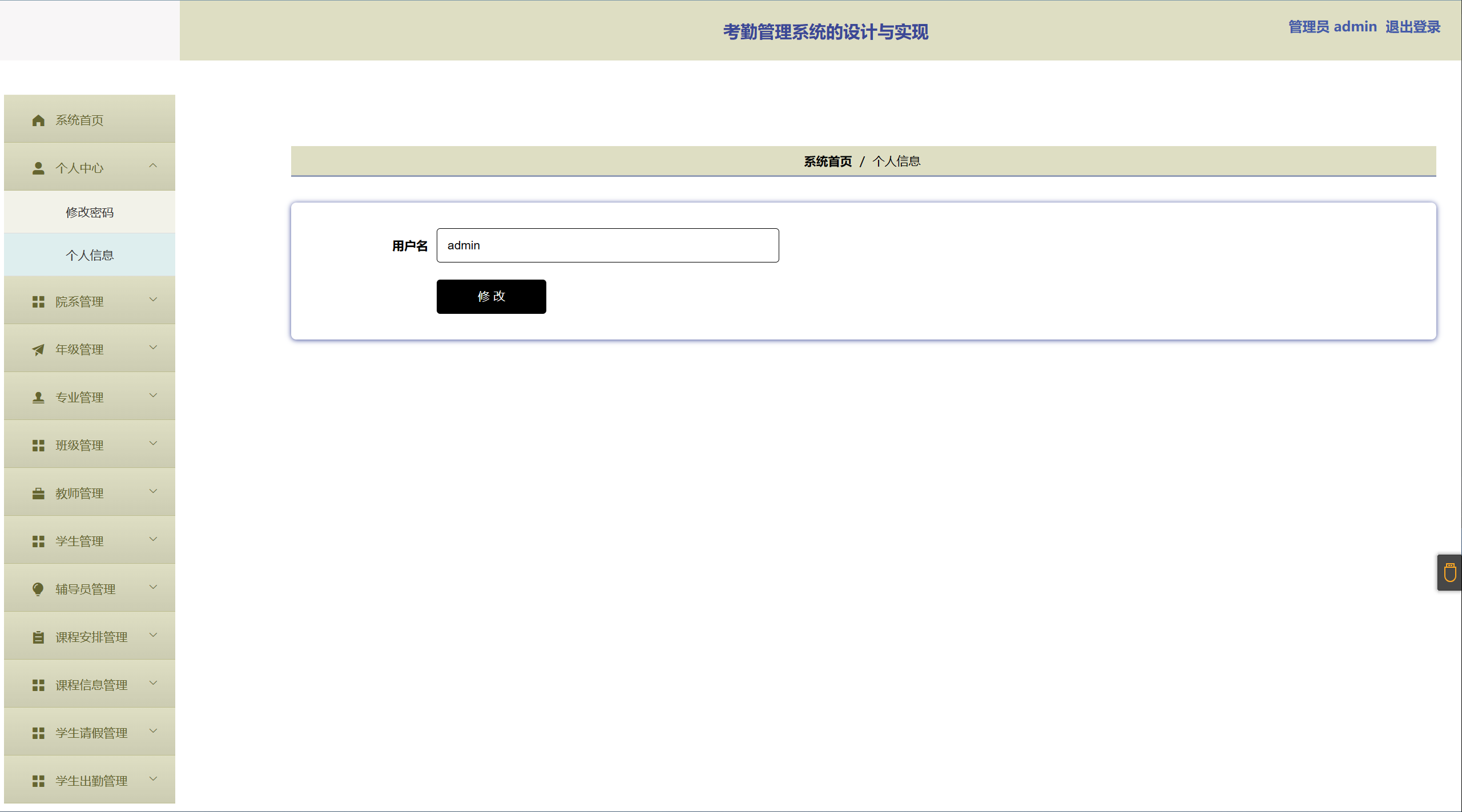Click the home icon beside 系统首页

(38, 120)
